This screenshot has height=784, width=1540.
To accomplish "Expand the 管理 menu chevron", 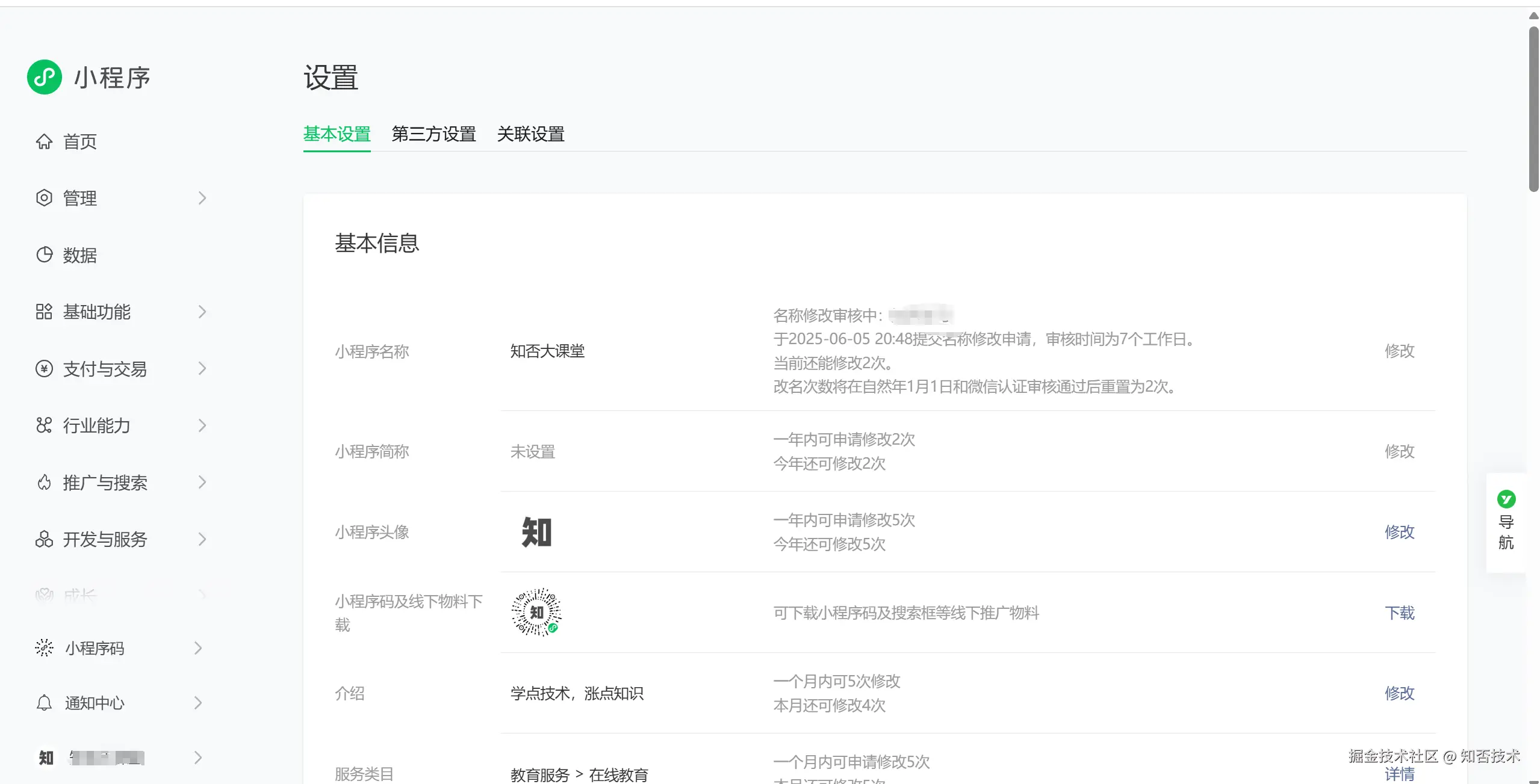I will tap(202, 198).
